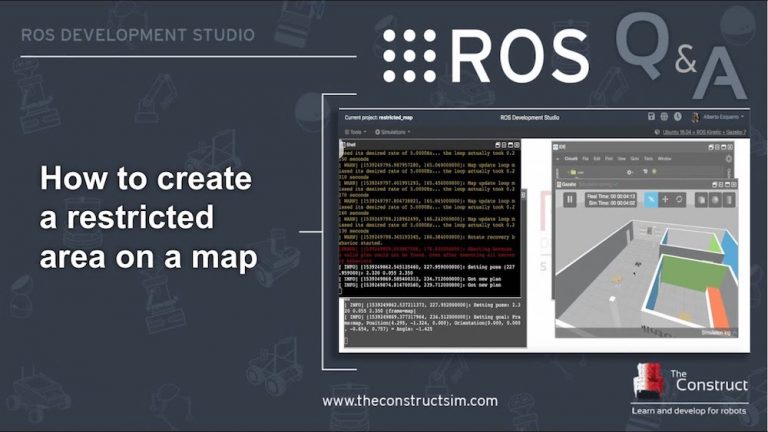
Task: Open the Window menu in IDE
Action: [x=664, y=159]
